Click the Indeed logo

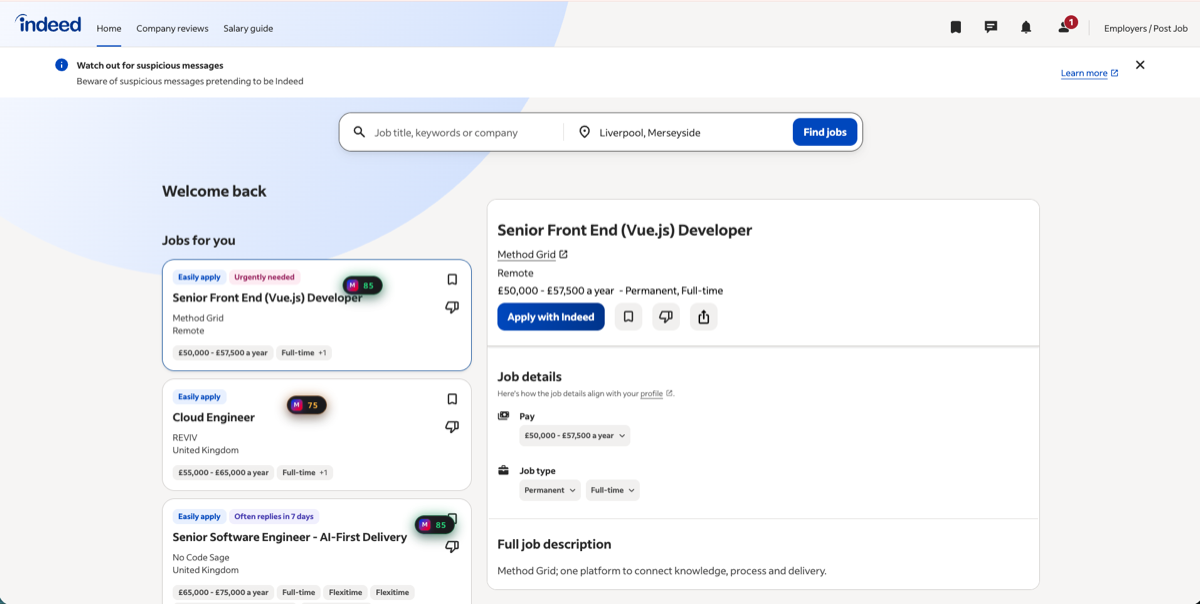point(48,24)
